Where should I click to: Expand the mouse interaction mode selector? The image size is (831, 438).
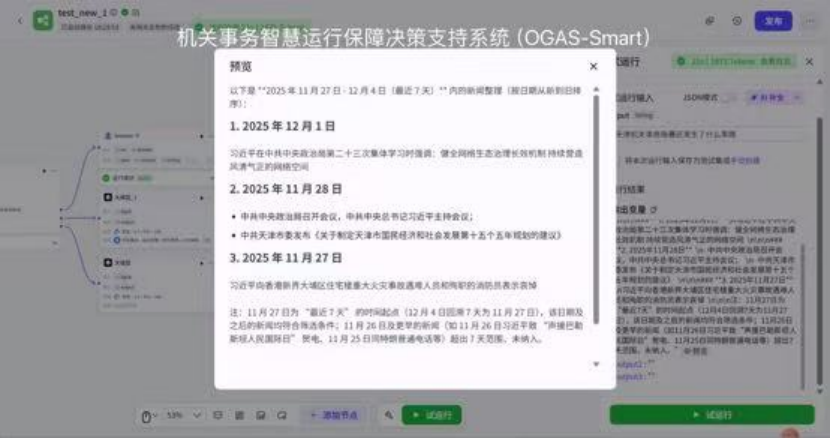point(148,415)
